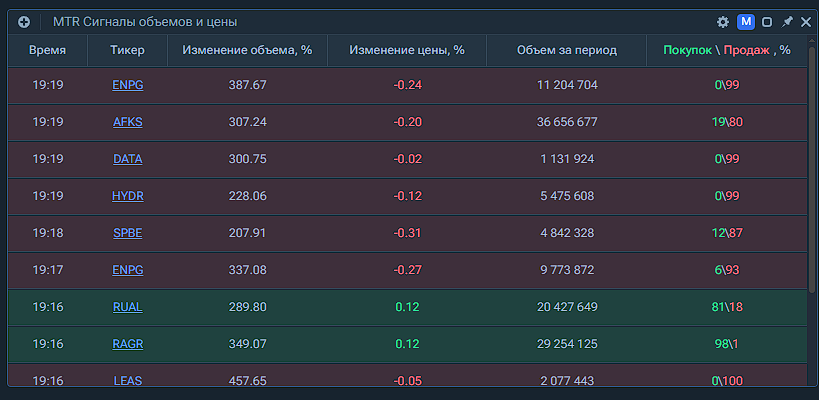The image size is (819, 400).
Task: Toggle the blue M mode button
Action: [x=745, y=22]
